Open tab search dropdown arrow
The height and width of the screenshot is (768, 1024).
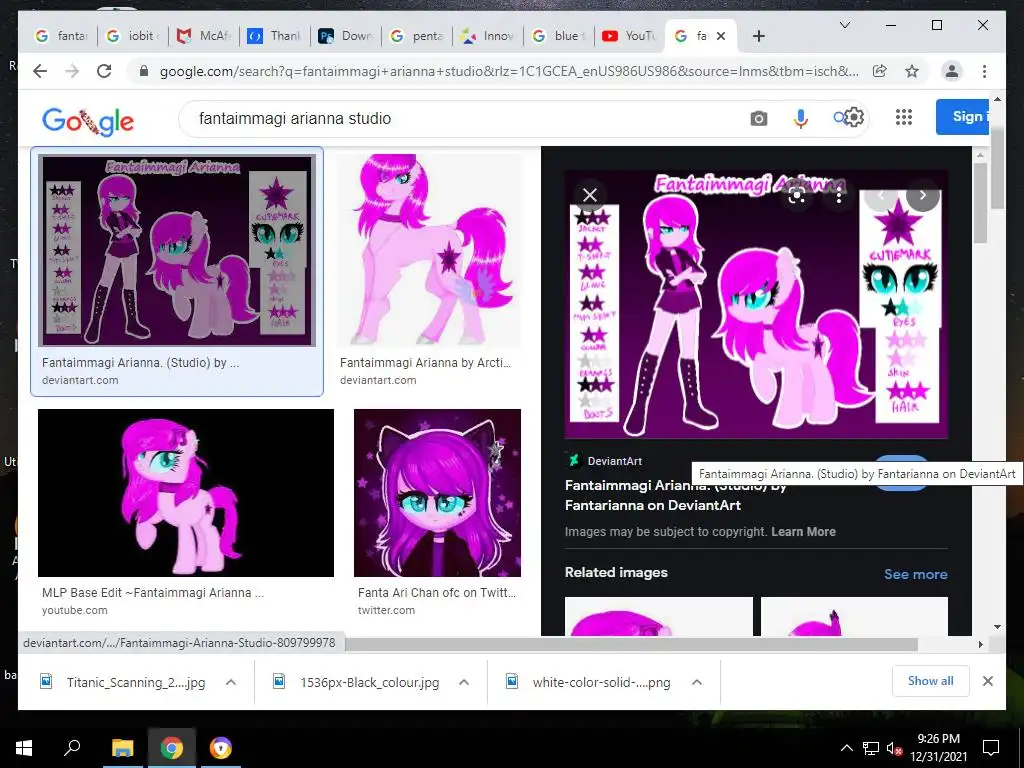[x=844, y=25]
